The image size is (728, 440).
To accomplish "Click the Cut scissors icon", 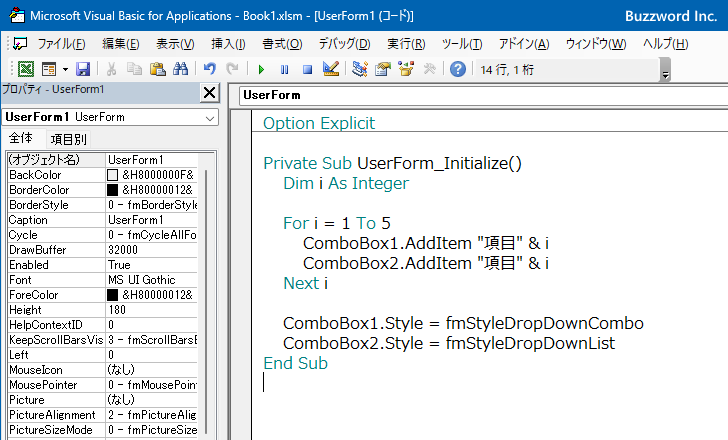I will pyautogui.click(x=111, y=69).
